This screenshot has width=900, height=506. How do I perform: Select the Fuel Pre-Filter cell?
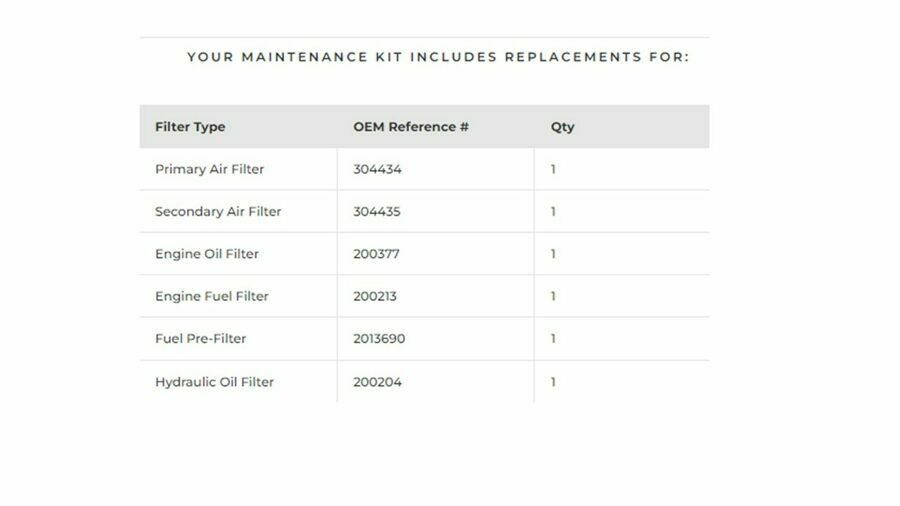pos(200,338)
